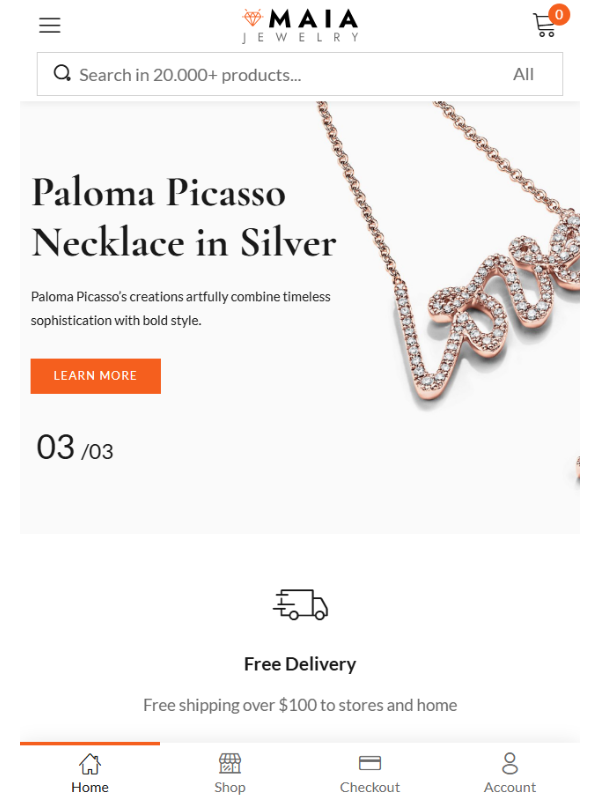The image size is (600, 800).
Task: Click the 03/03 slide counter
Action: point(75,447)
